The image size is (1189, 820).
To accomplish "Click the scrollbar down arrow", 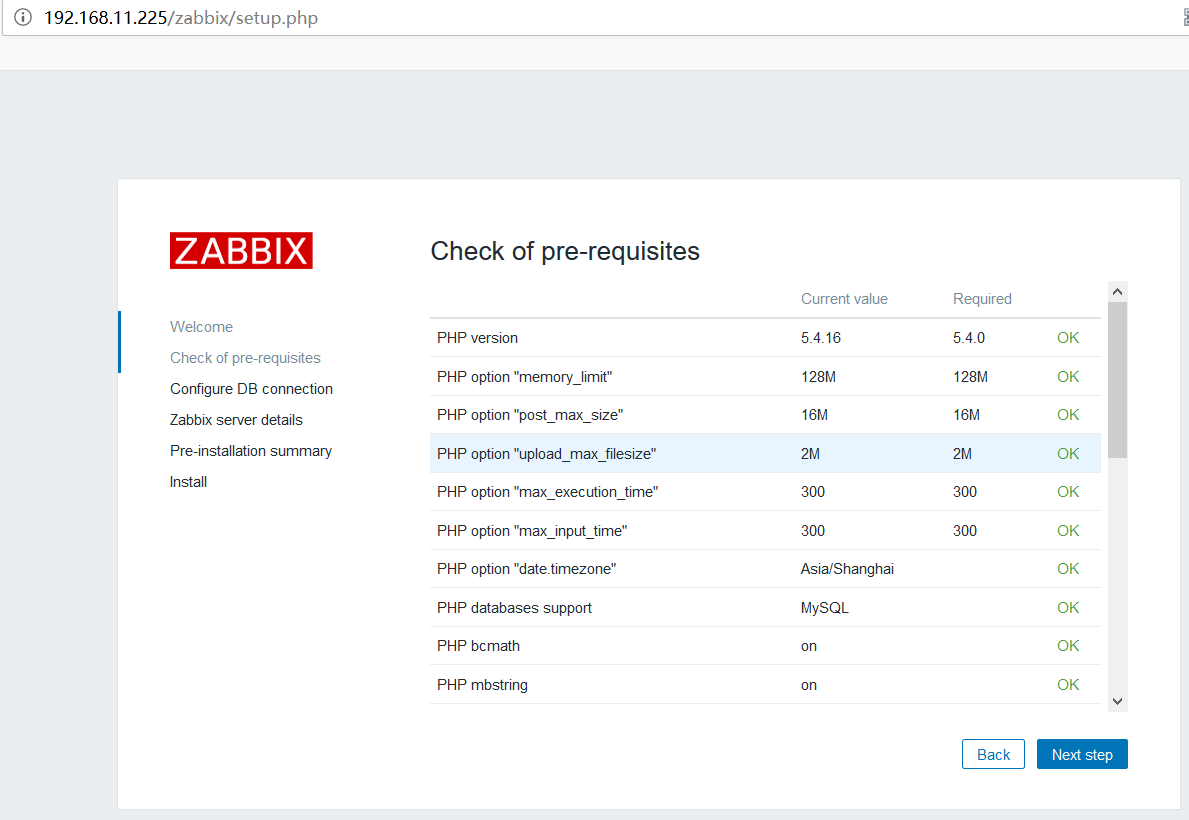I will pos(1117,701).
